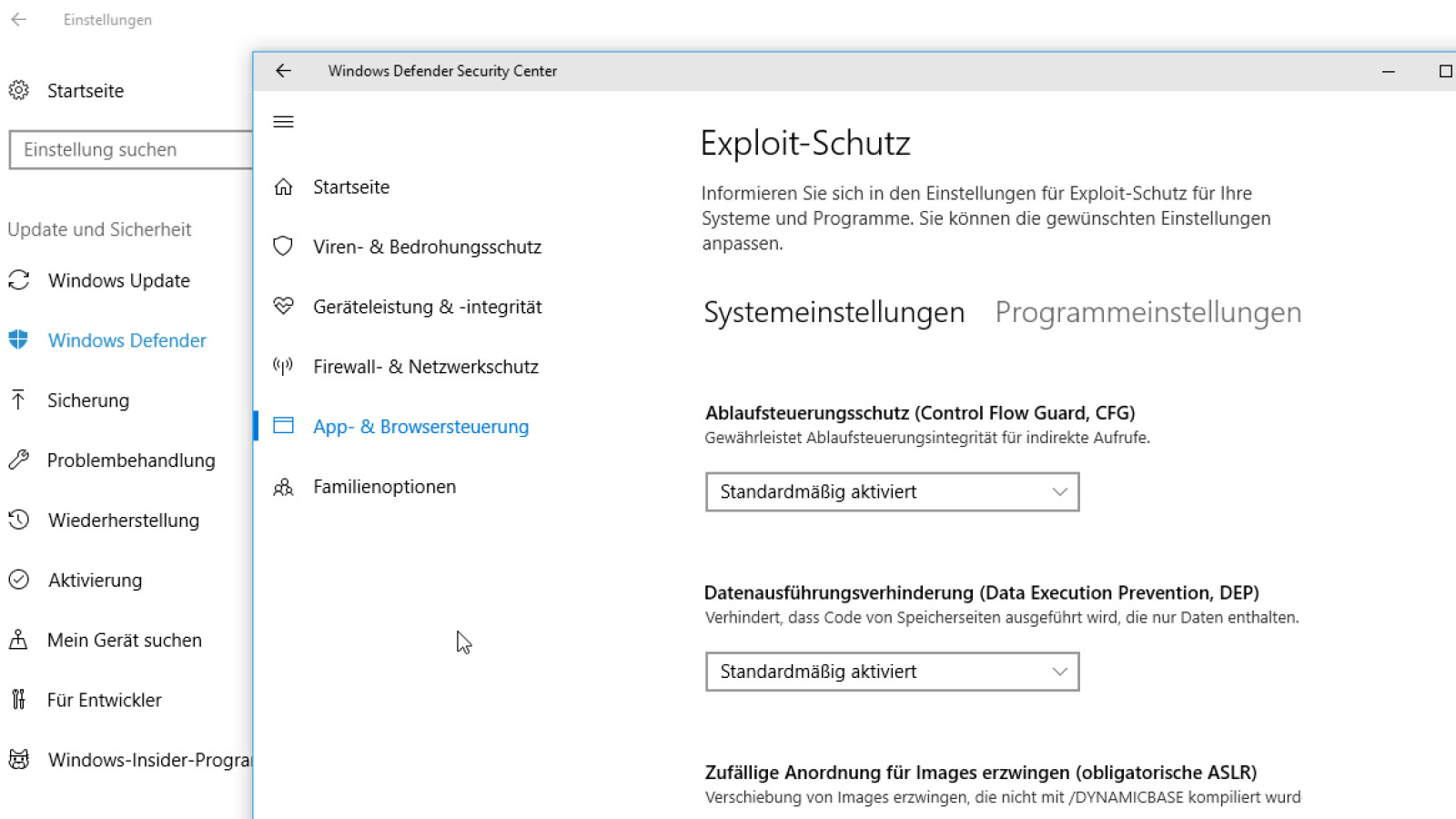Select Geräteleistung & -integrität in Defender sidebar
The image size is (1456, 819).
click(x=428, y=307)
